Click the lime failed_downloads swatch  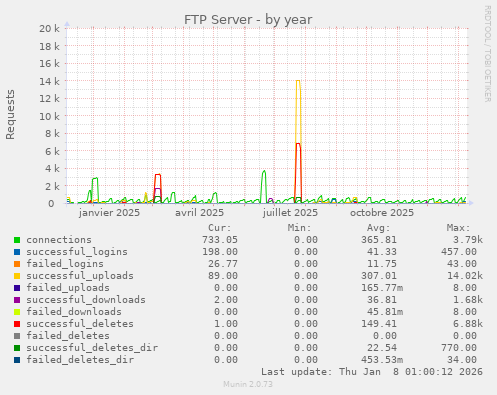click(17, 312)
